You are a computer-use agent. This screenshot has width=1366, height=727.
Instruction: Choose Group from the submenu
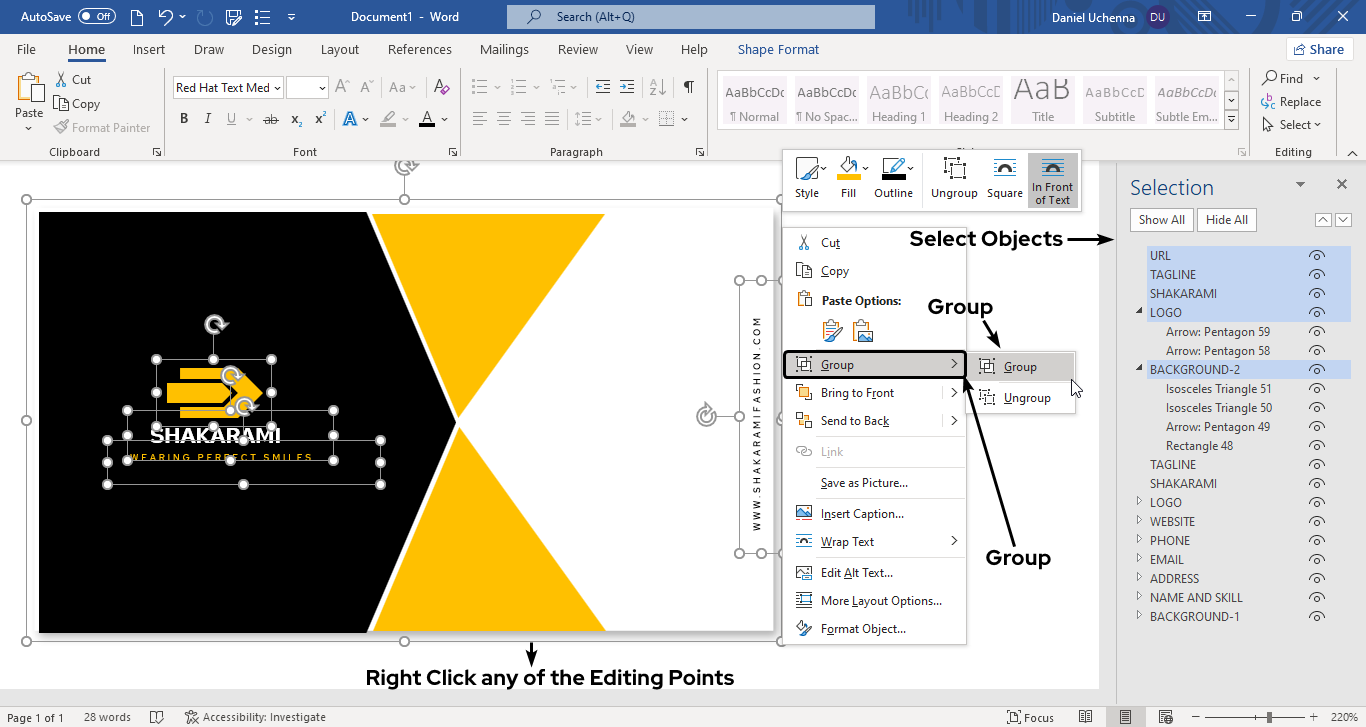pyautogui.click(x=1020, y=367)
